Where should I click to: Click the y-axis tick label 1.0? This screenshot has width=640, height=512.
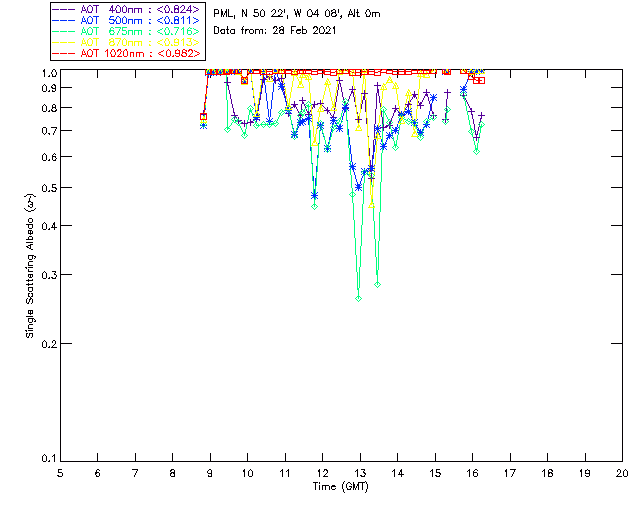point(49,73)
